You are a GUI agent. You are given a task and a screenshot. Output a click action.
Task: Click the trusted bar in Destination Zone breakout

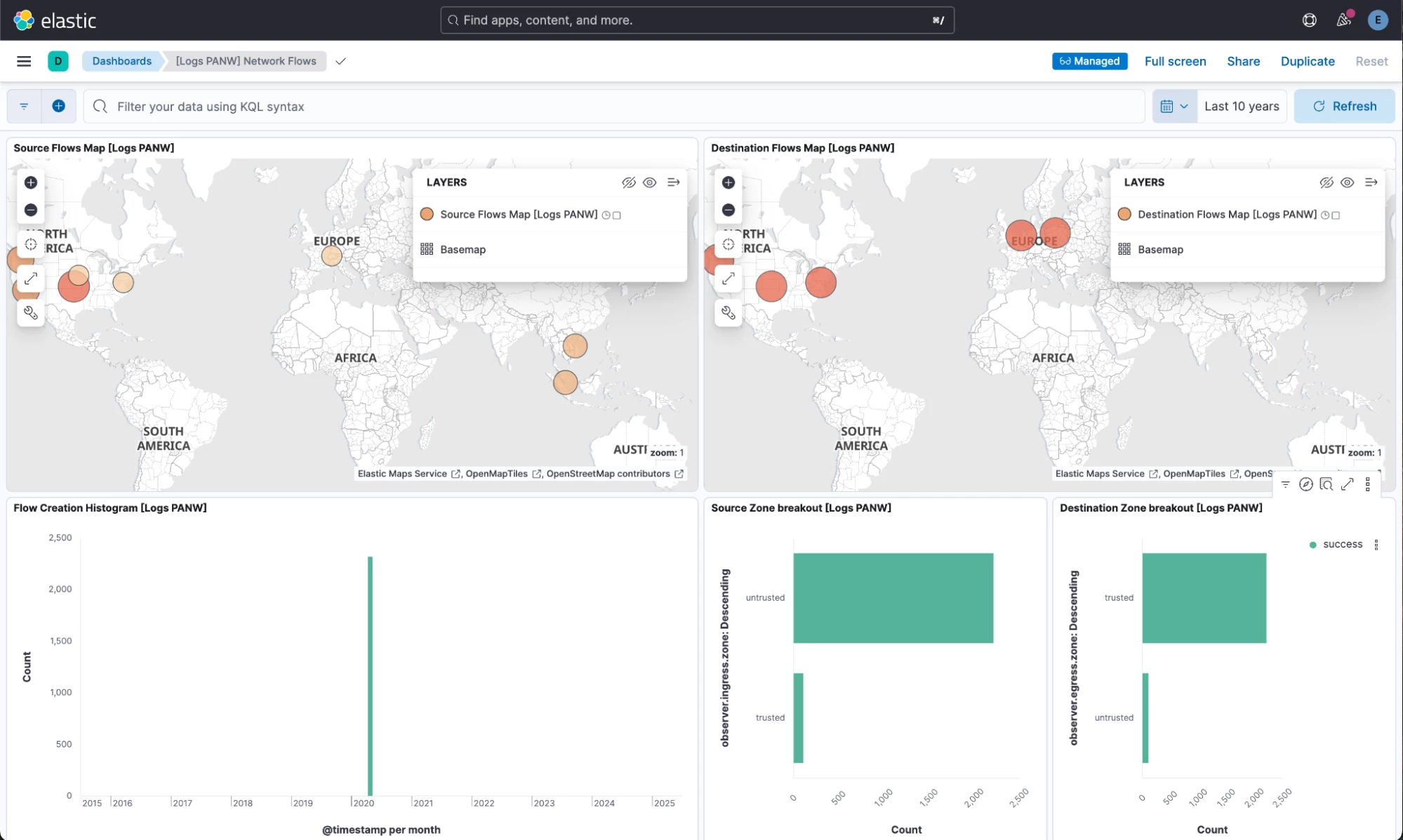1204,598
